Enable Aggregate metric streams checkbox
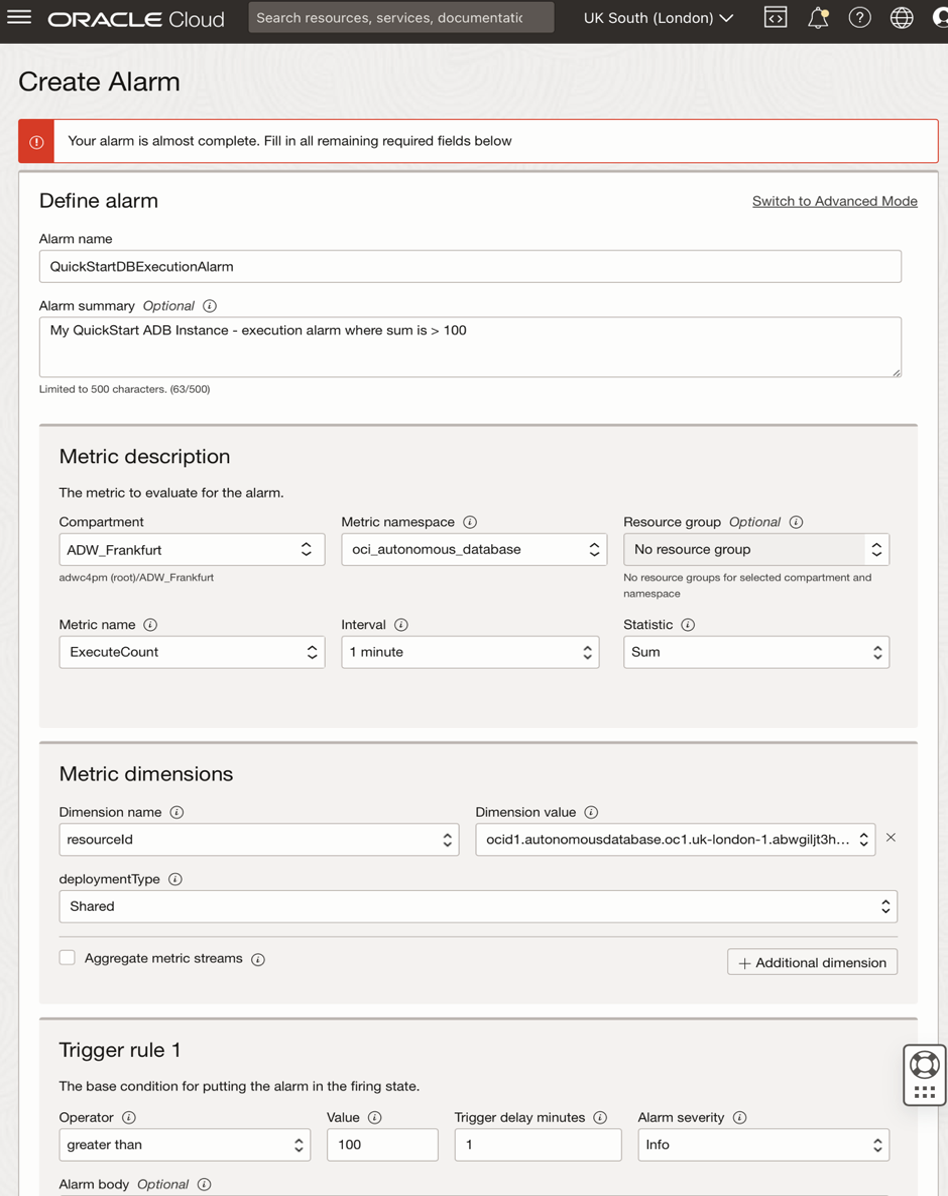The image size is (948, 1196). coord(67,958)
